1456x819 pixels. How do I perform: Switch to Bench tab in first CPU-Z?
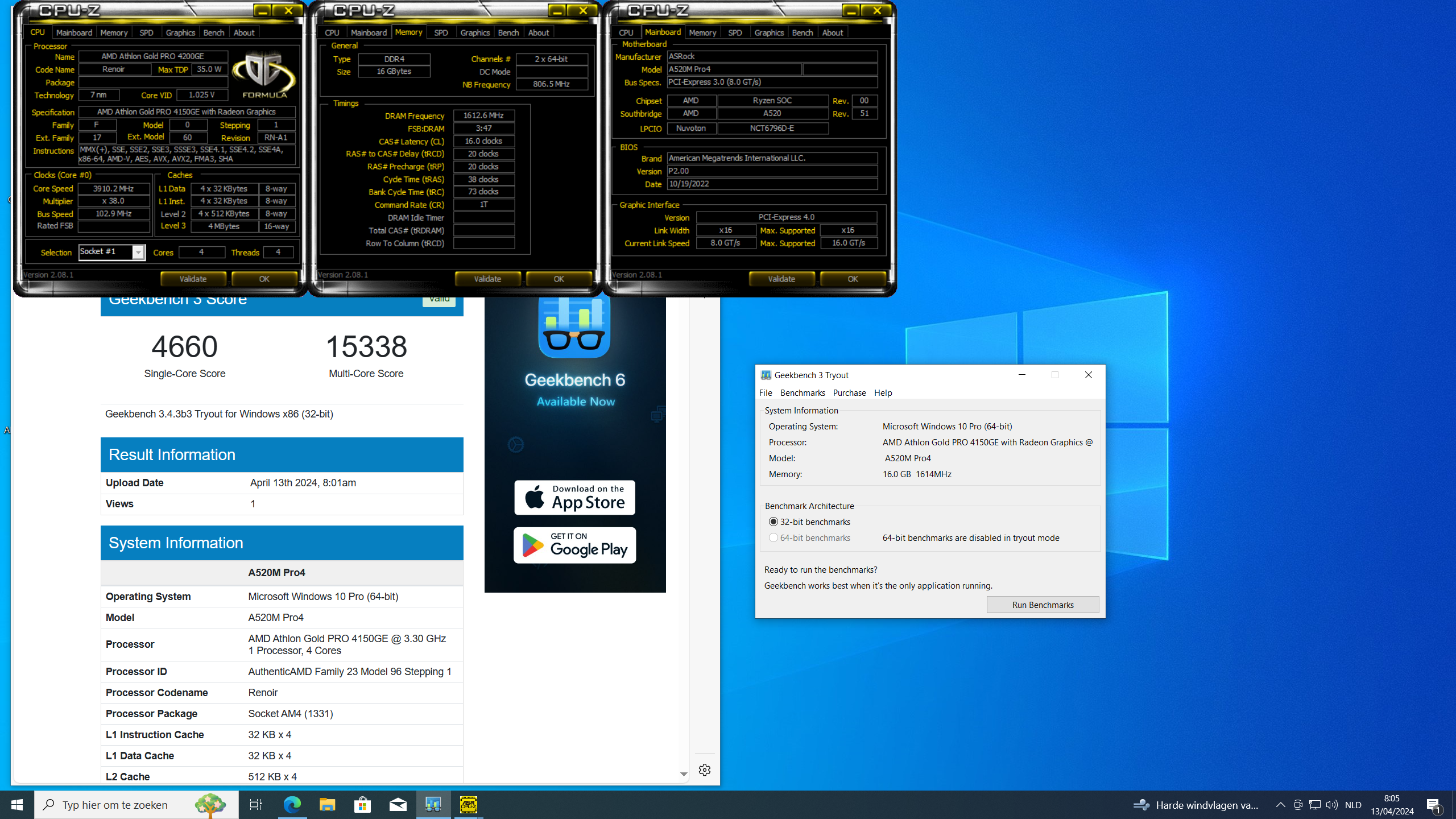tap(214, 32)
